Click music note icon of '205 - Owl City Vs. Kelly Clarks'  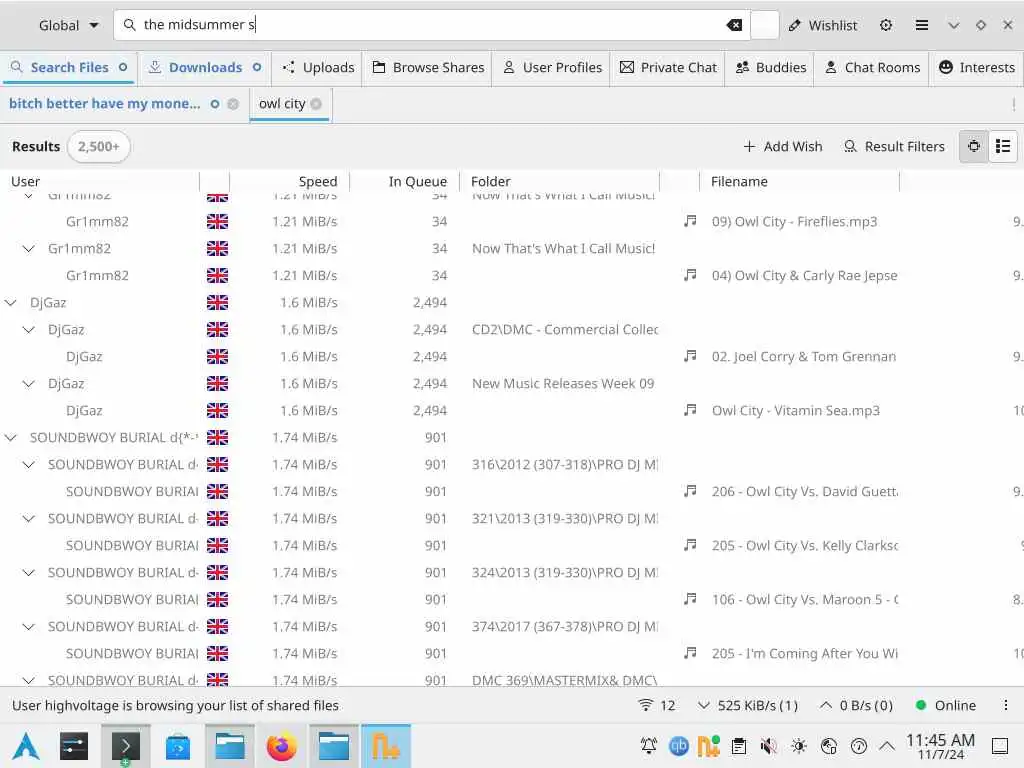click(x=690, y=545)
